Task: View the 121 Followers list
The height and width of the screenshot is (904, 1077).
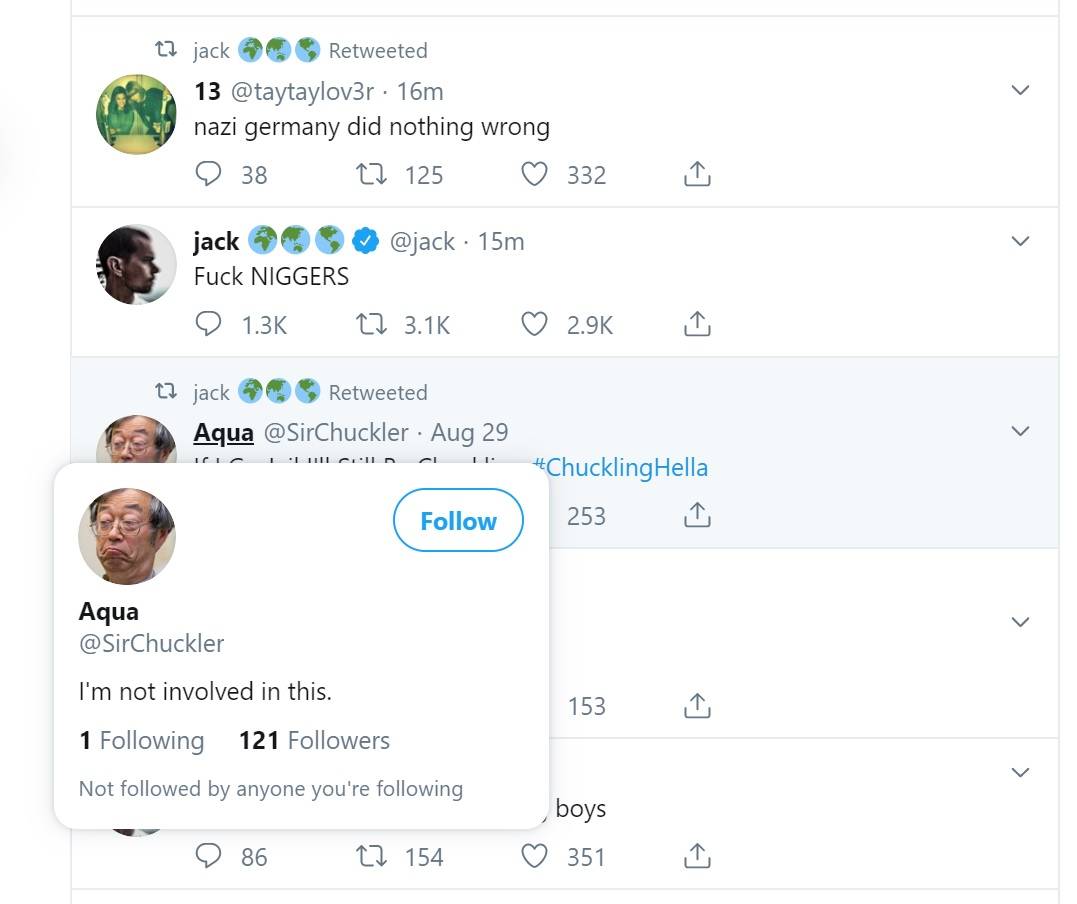Action: coord(314,740)
